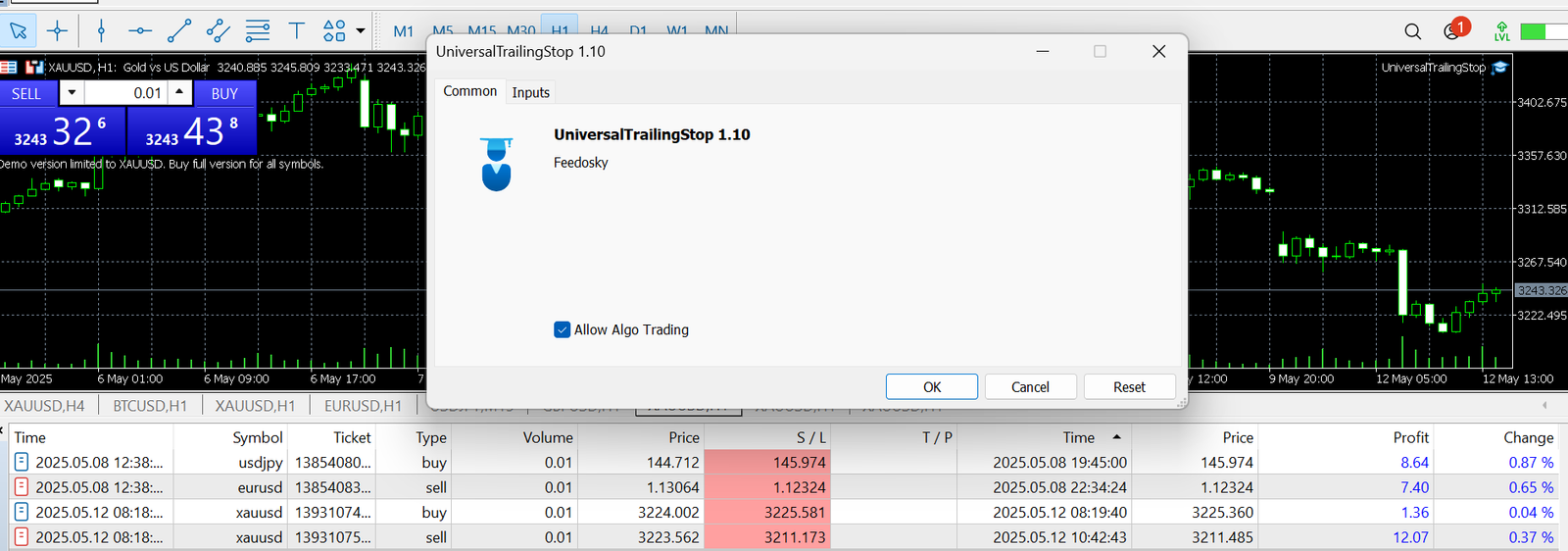Click current price label 3243.326 on scale
Viewport: 1568px width, 551px height.
pos(1542,290)
